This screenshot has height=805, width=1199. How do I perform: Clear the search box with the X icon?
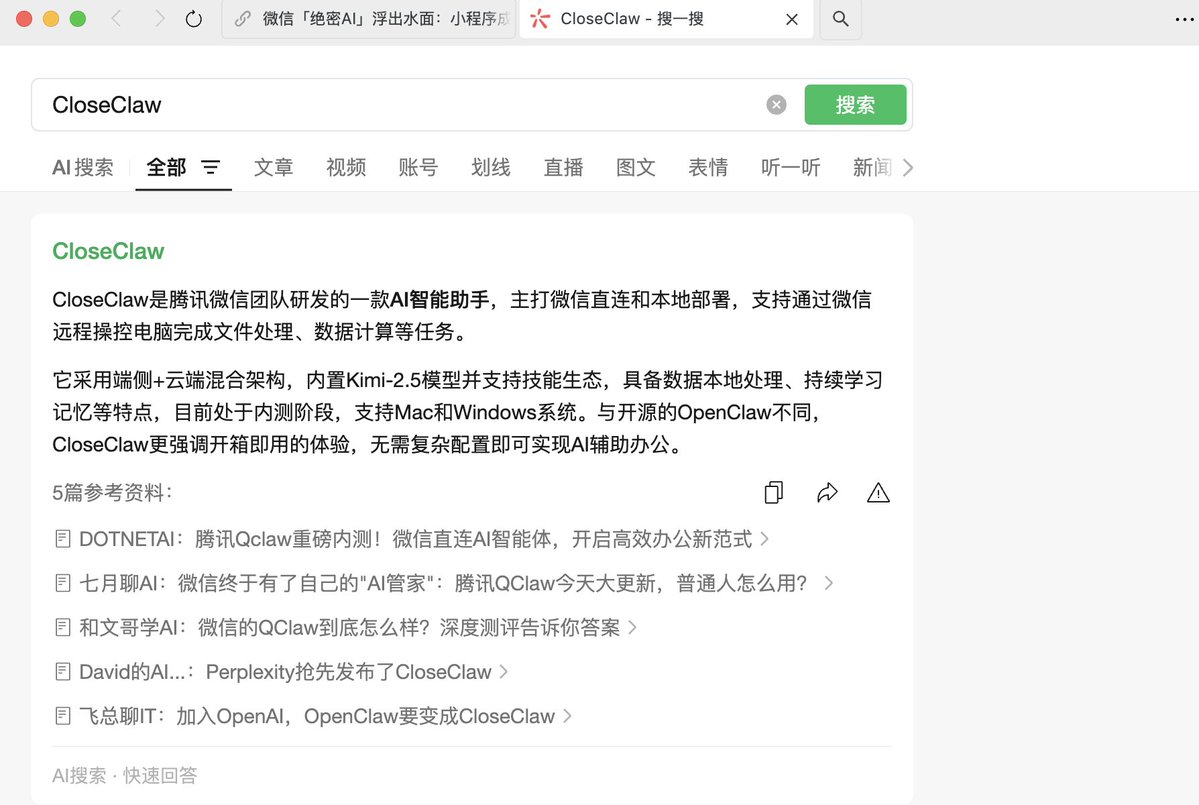pos(776,105)
